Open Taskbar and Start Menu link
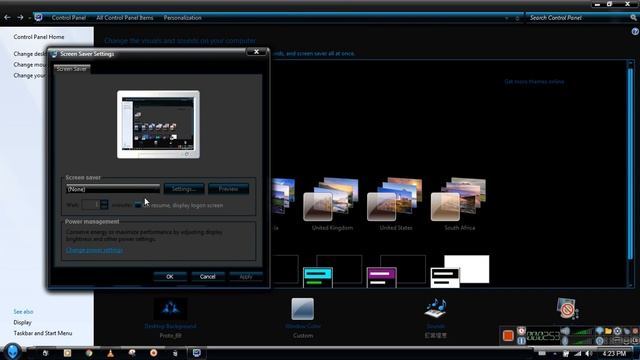The height and width of the screenshot is (360, 640). [x=43, y=333]
